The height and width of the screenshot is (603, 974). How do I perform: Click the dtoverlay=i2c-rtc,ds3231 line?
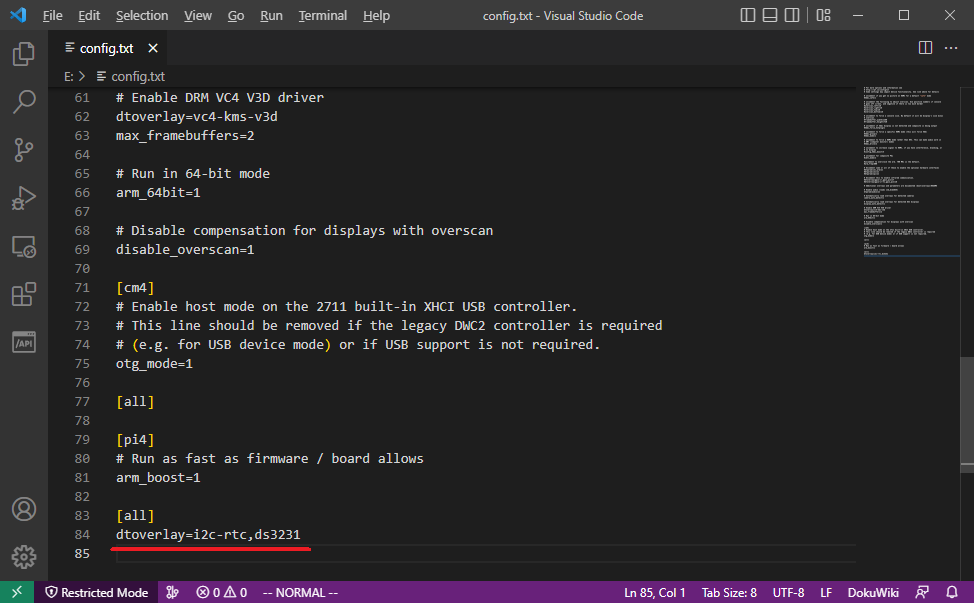coord(208,534)
